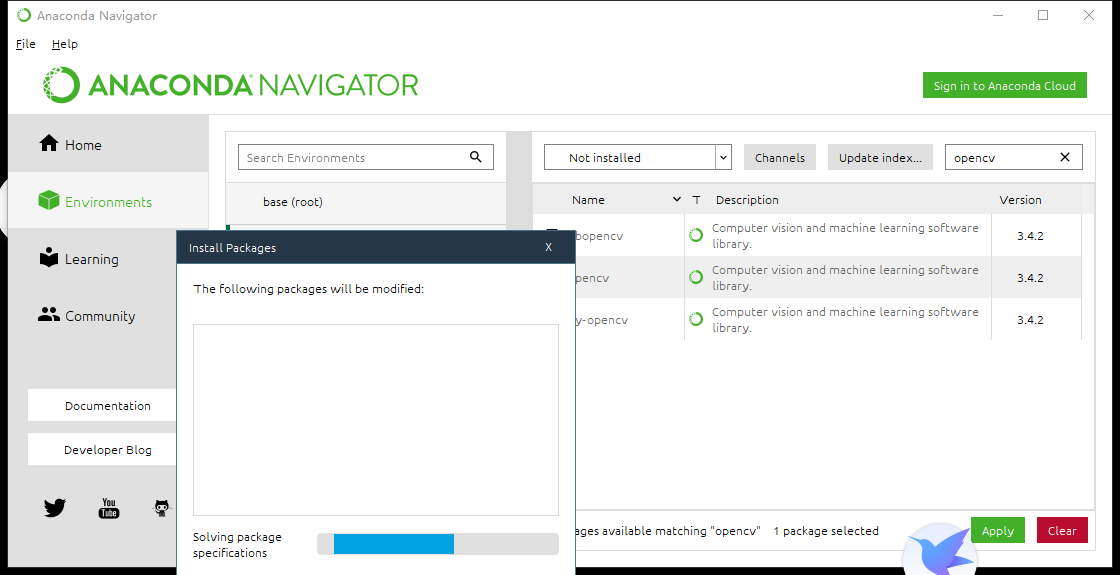
Task: Click the Name column sort chevron
Action: (676, 199)
